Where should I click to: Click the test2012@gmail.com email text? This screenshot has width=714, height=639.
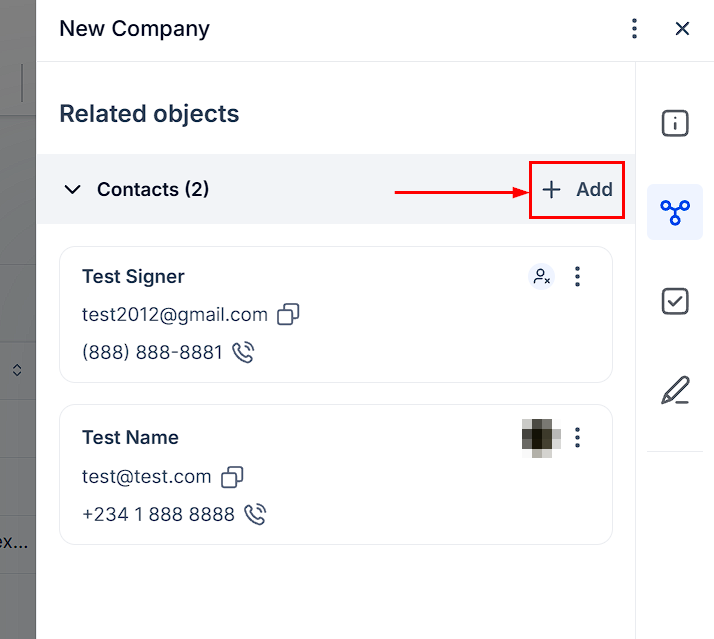point(174,315)
